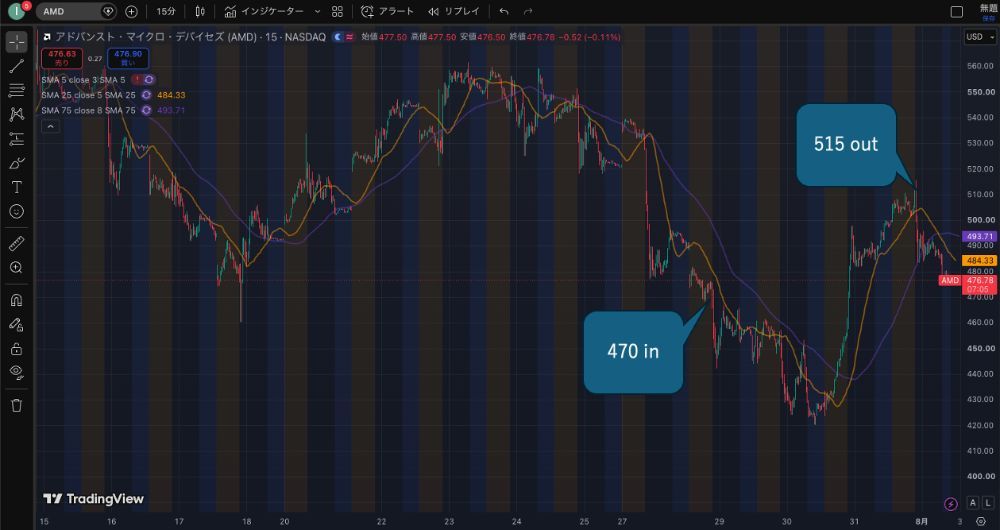This screenshot has height=530, width=1000.
Task: Click the SMA 75 indicator legend
Action: click(x=89, y=110)
